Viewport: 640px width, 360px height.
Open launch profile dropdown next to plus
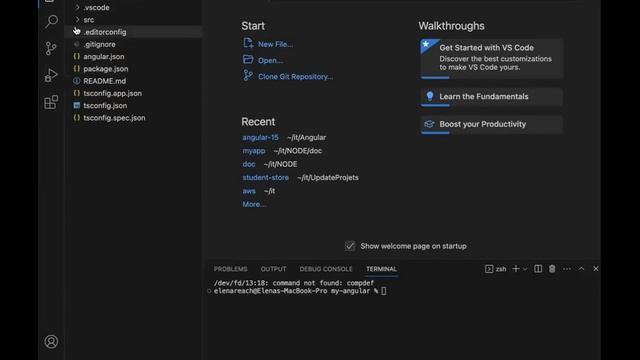click(x=525, y=269)
